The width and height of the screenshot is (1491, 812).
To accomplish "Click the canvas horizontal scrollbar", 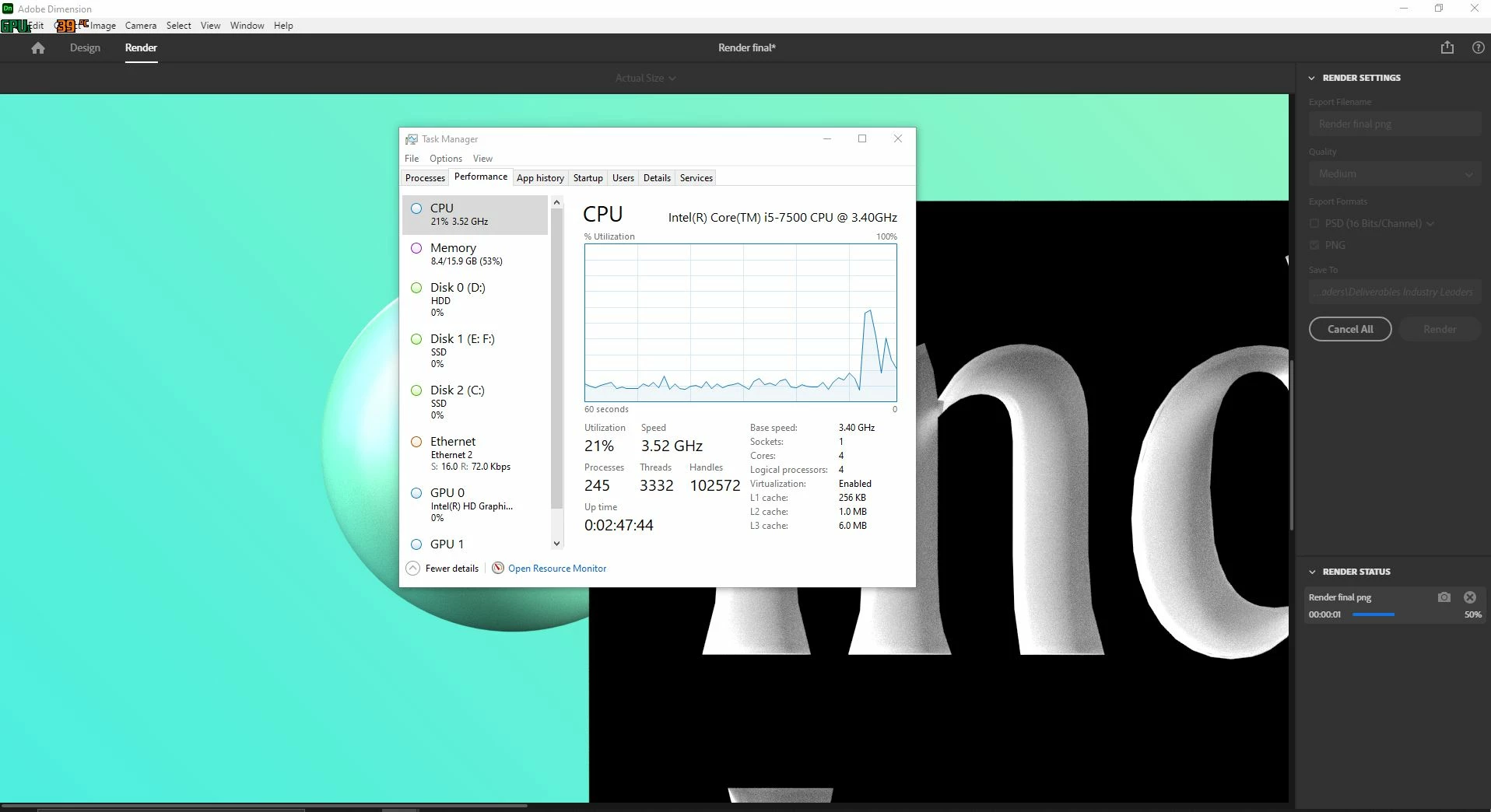I will point(265,806).
